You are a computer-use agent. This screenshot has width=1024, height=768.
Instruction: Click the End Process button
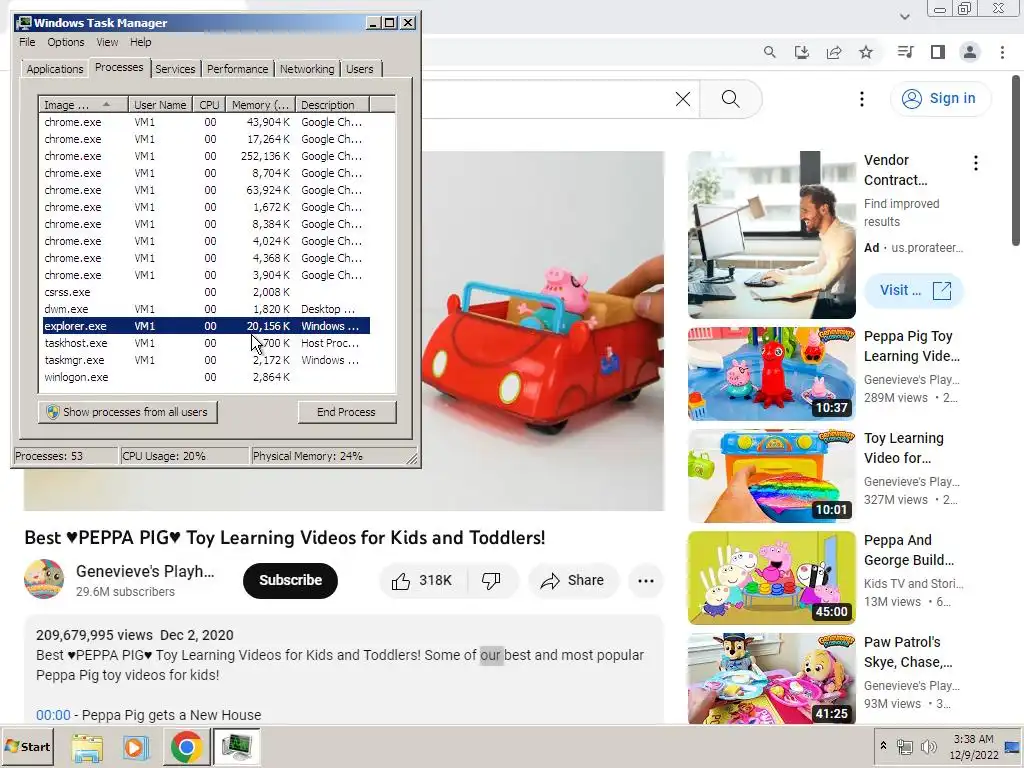tap(346, 412)
